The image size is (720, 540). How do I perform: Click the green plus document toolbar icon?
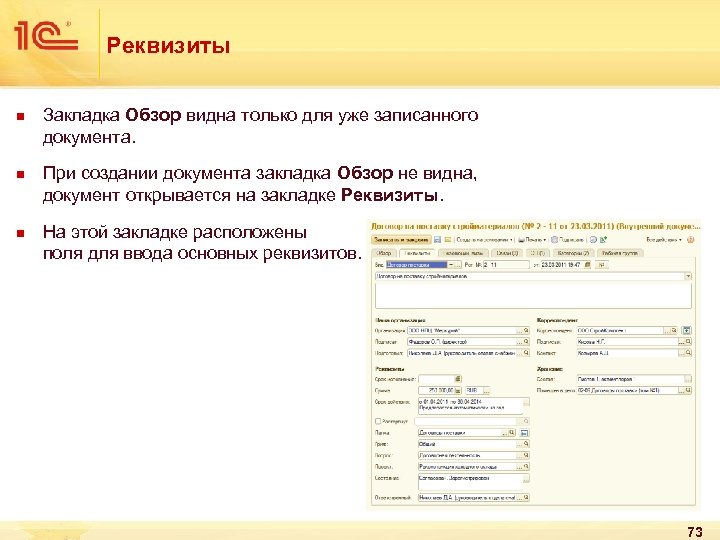603,240
